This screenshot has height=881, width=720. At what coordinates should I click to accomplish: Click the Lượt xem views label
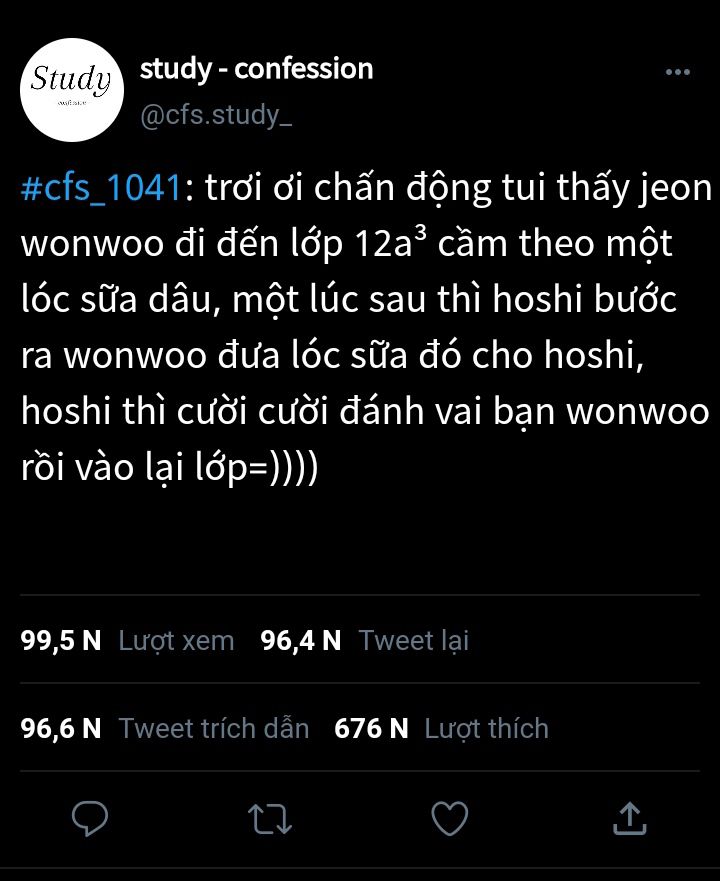click(x=176, y=641)
